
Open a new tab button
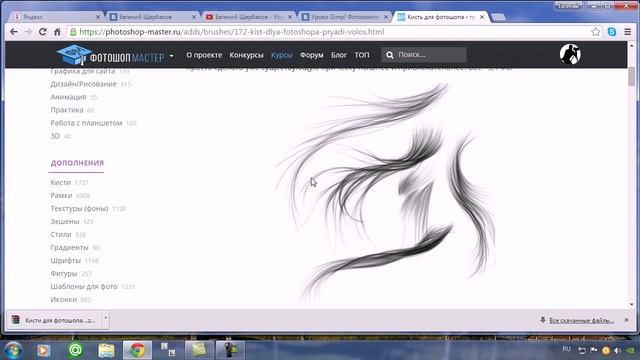click(x=498, y=17)
